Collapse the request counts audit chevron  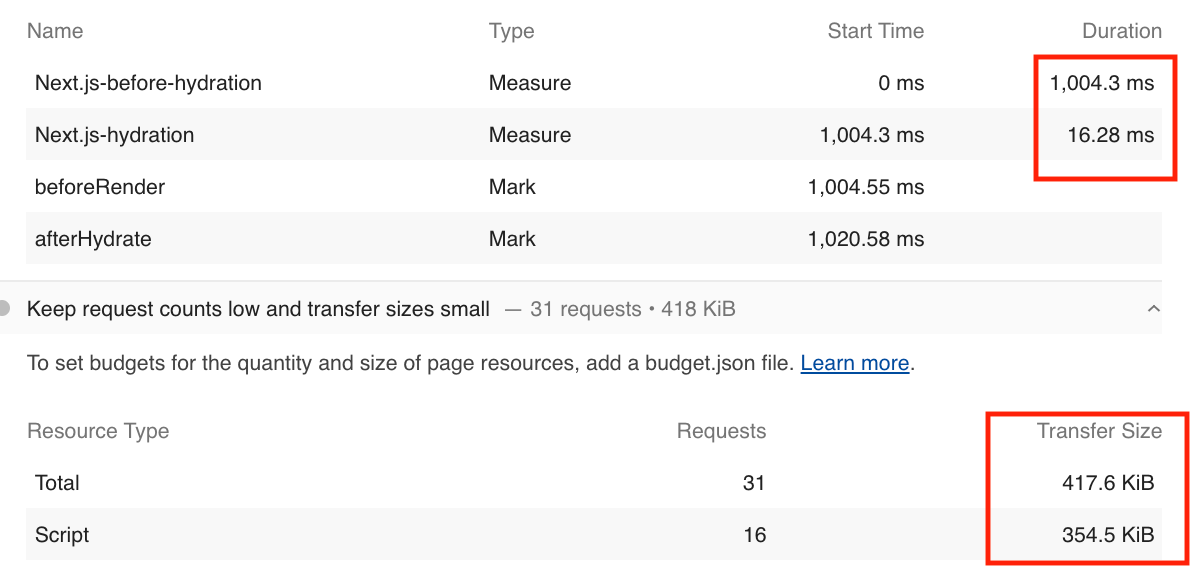coord(1153,309)
